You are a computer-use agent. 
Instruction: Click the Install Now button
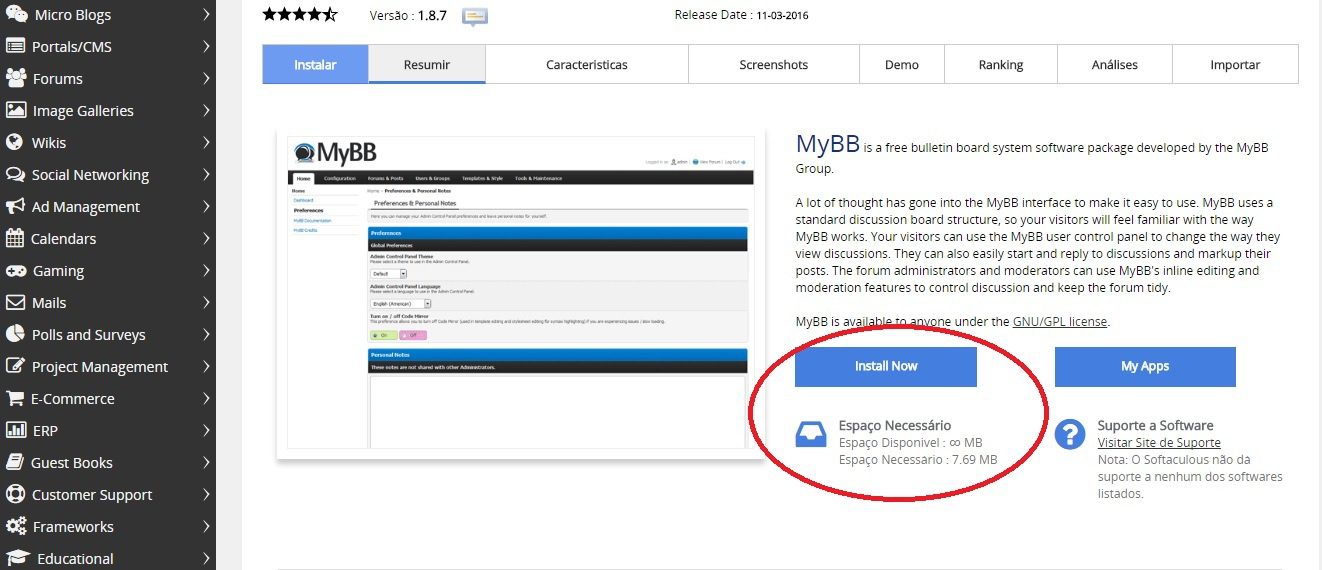pyautogui.click(x=886, y=366)
